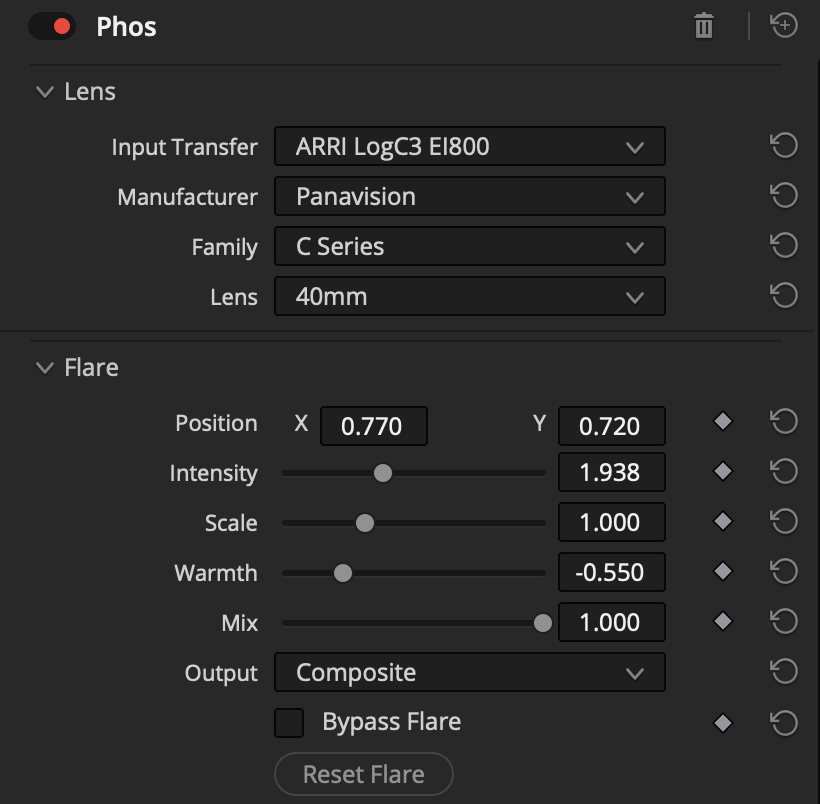820x804 pixels.
Task: Click the Intensity value field 1.938
Action: pyautogui.click(x=612, y=472)
